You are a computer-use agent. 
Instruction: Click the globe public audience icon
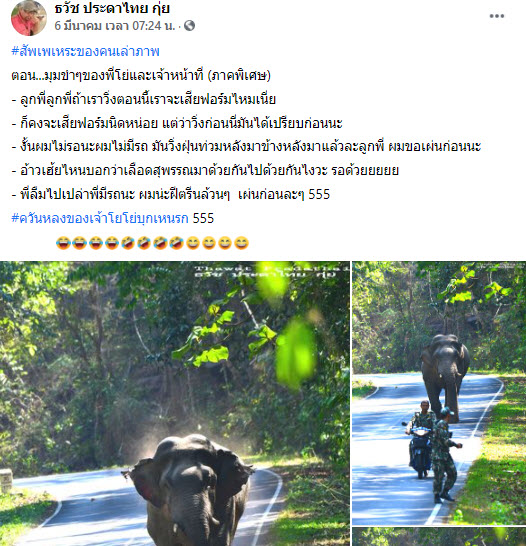(189, 26)
